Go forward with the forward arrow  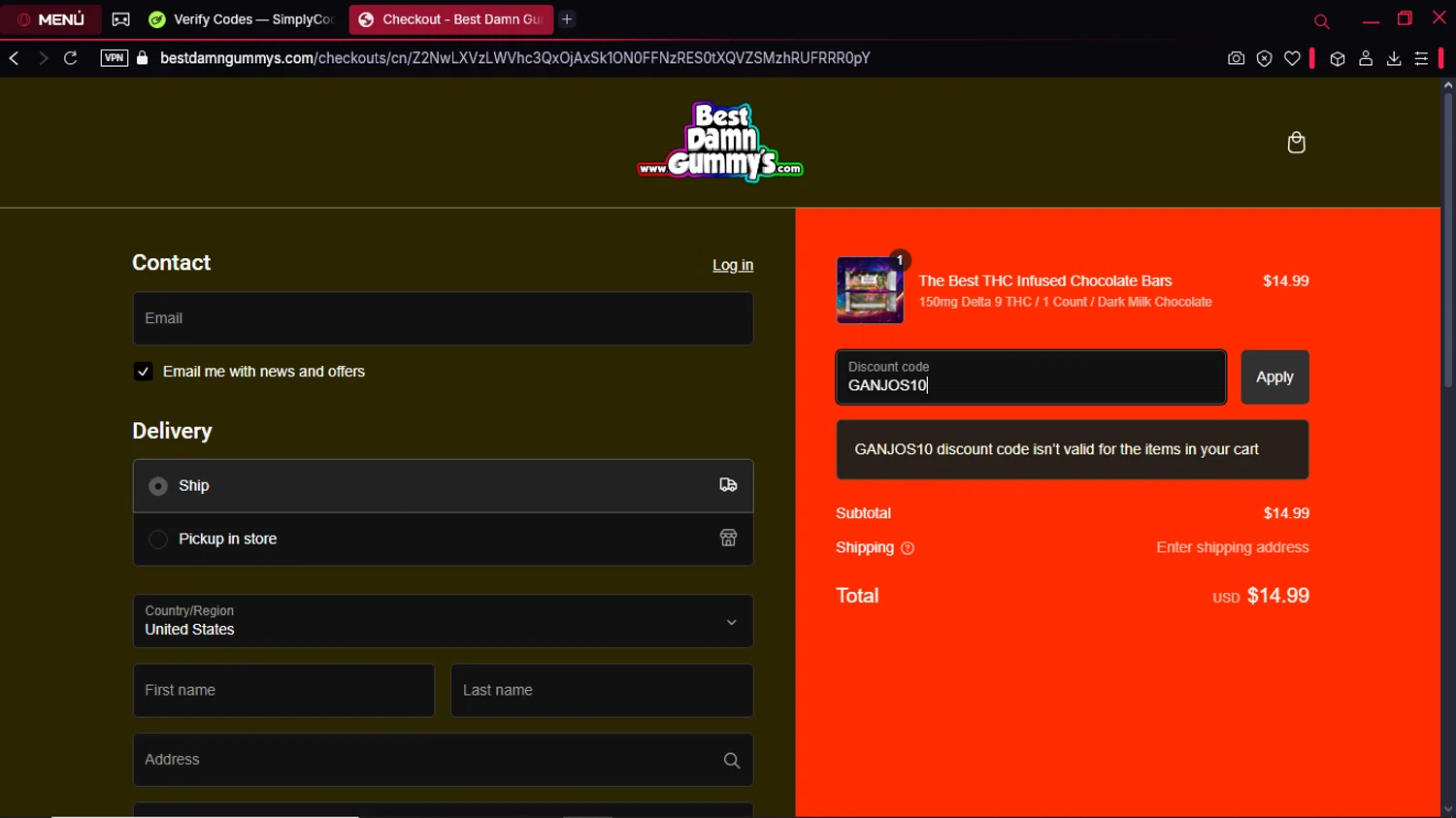click(43, 58)
